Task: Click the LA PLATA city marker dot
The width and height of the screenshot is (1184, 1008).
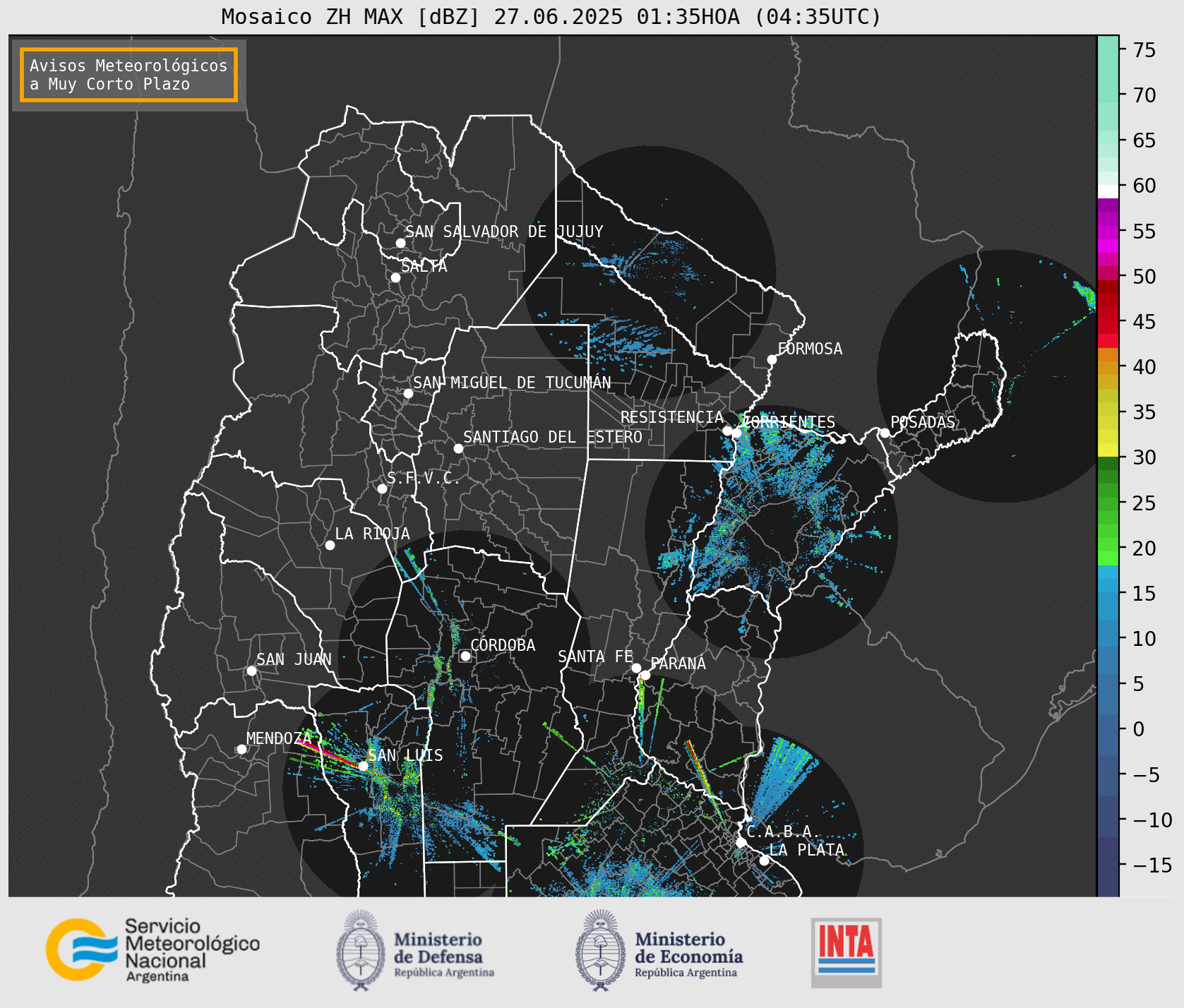Action: click(x=764, y=860)
